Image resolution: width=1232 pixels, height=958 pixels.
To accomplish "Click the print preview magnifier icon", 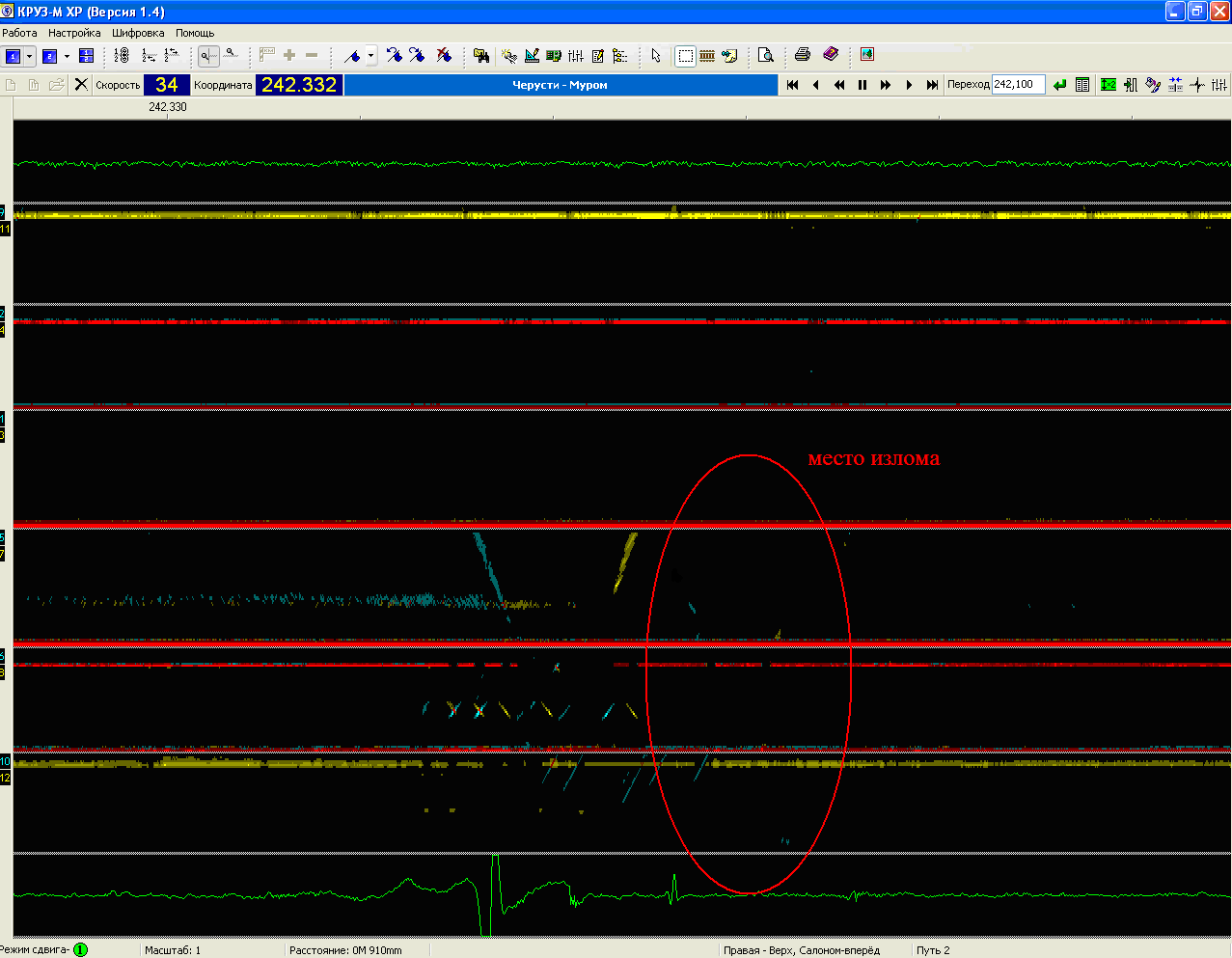I will tap(766, 56).
